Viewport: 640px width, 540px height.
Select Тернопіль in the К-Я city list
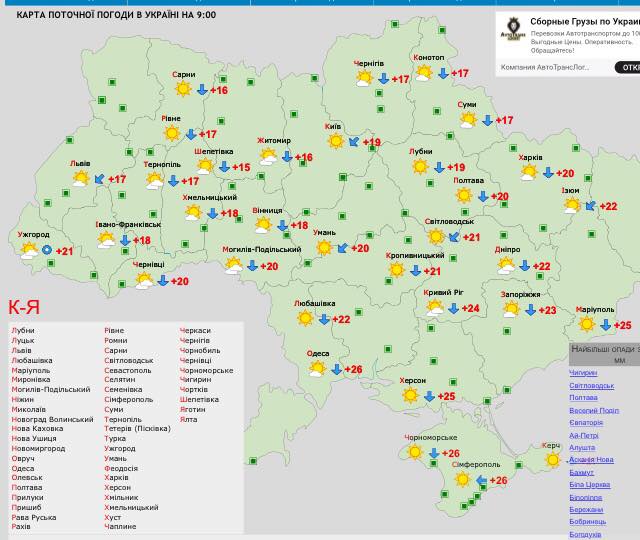[123, 419]
